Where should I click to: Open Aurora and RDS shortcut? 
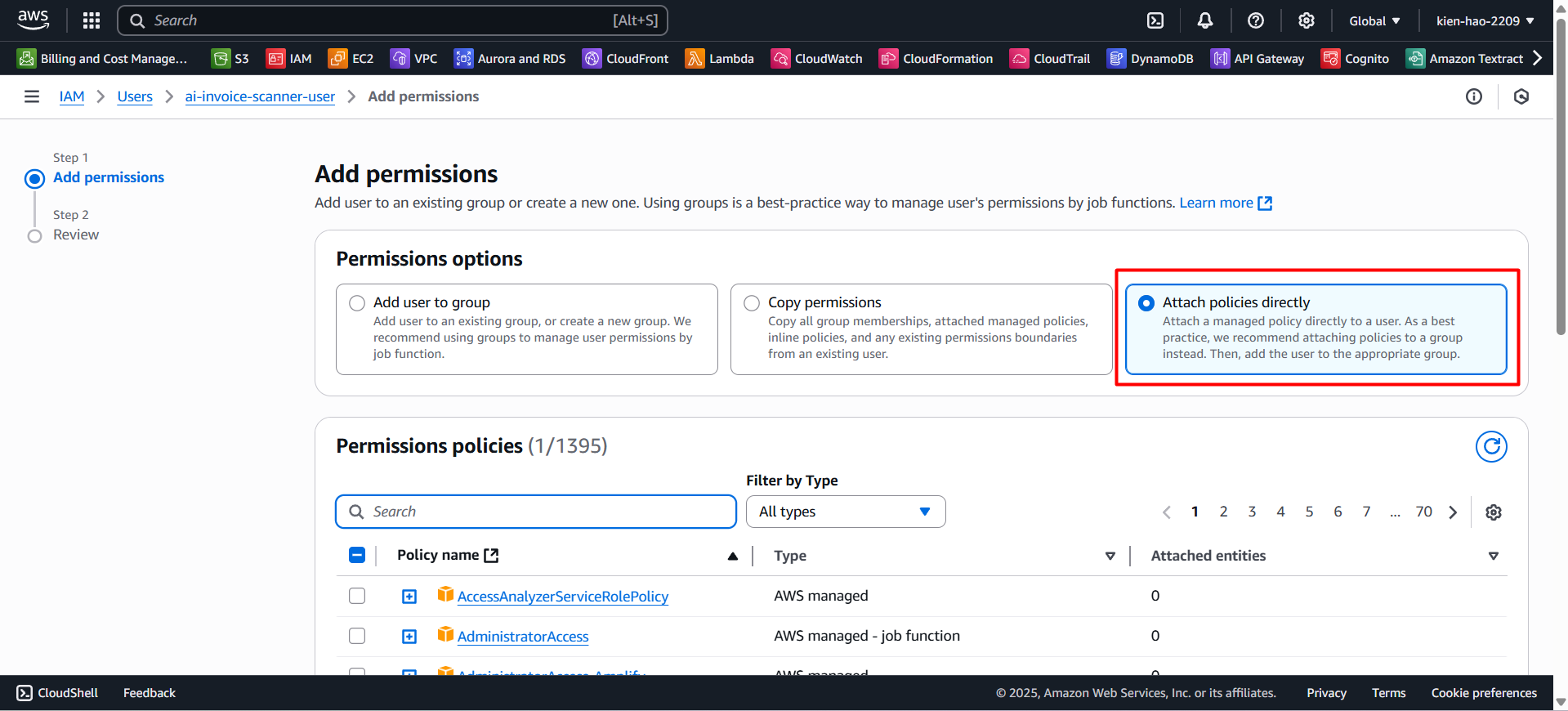click(x=510, y=58)
